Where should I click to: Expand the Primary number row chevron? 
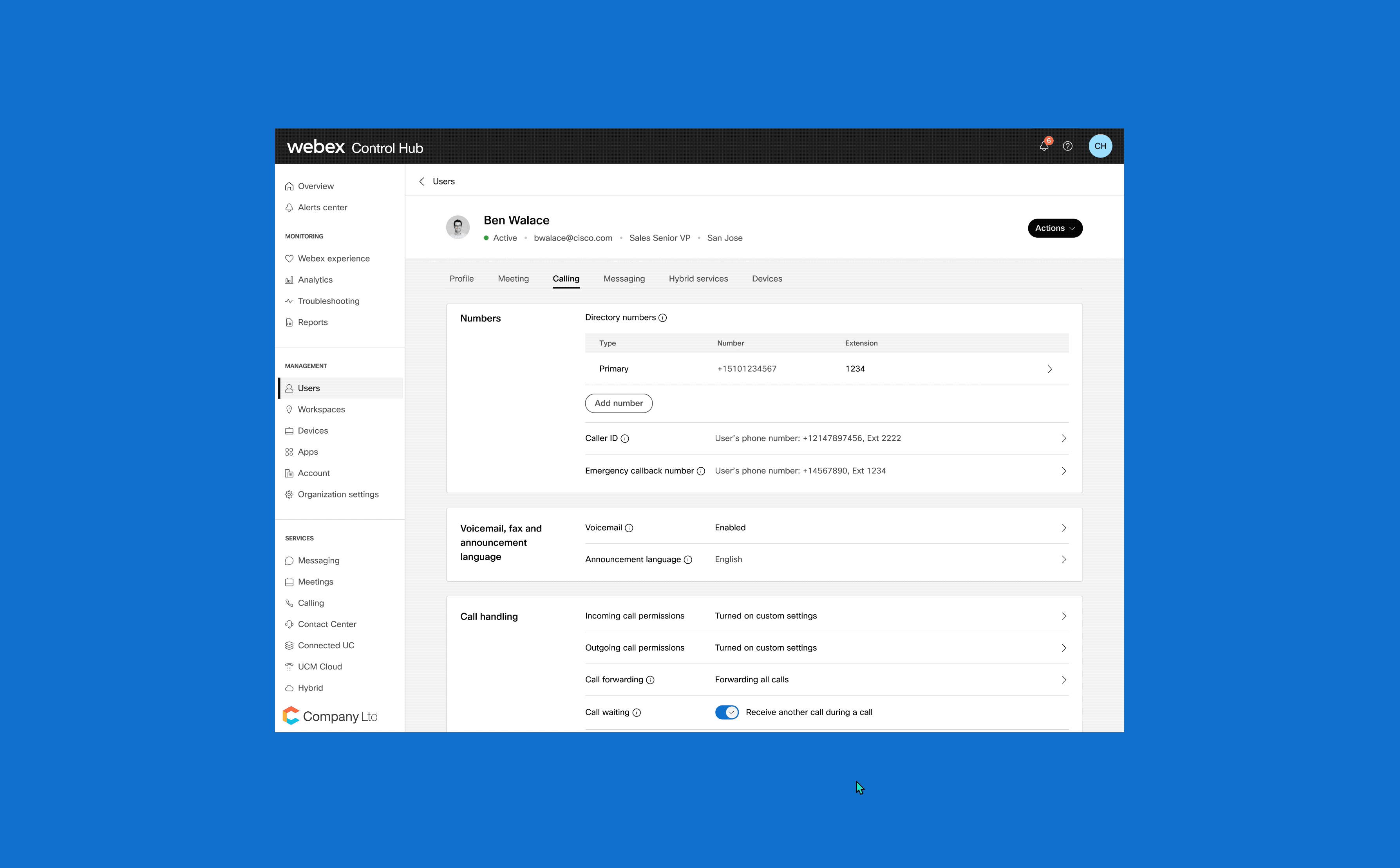1050,369
